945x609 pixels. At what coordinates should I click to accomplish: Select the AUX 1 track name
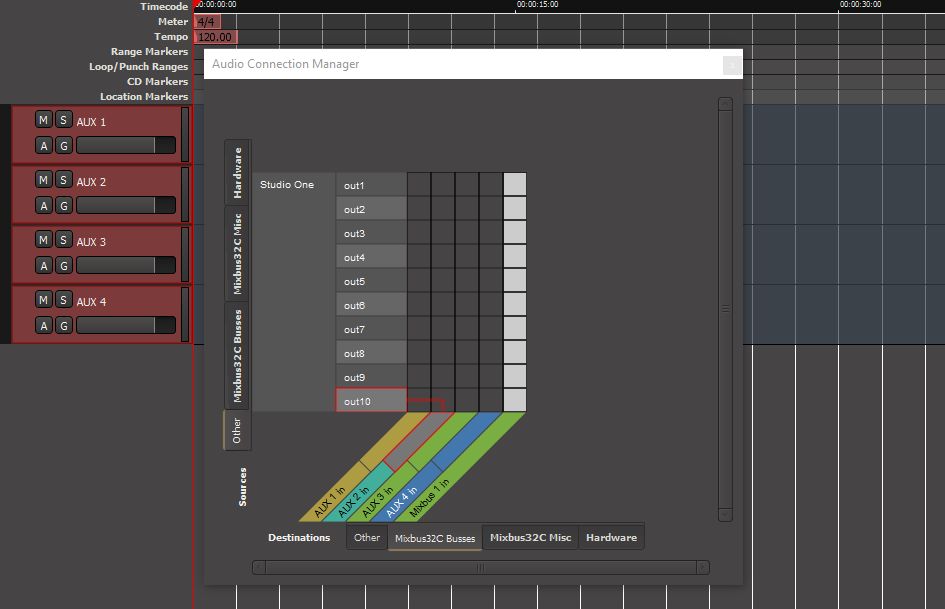(91, 122)
